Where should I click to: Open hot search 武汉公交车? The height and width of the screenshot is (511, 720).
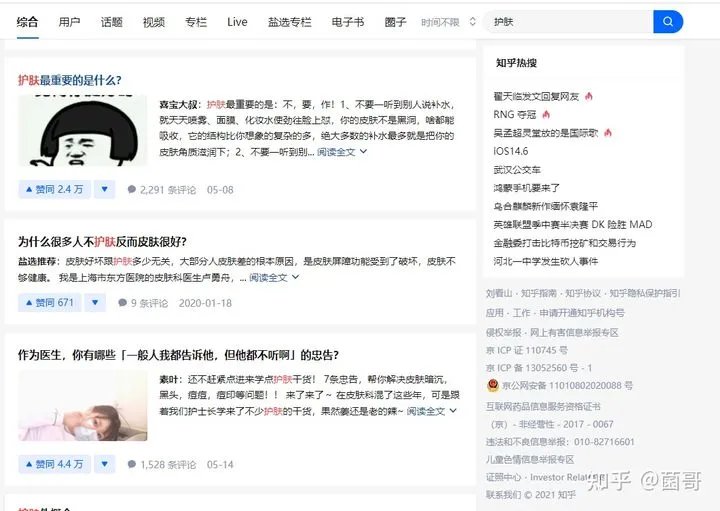[x=517, y=169]
